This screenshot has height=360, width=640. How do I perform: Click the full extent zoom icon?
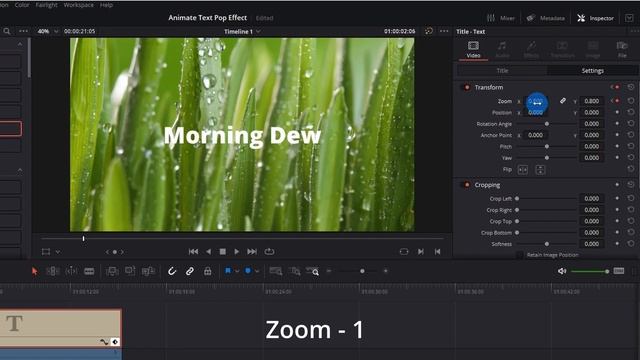(x=276, y=271)
